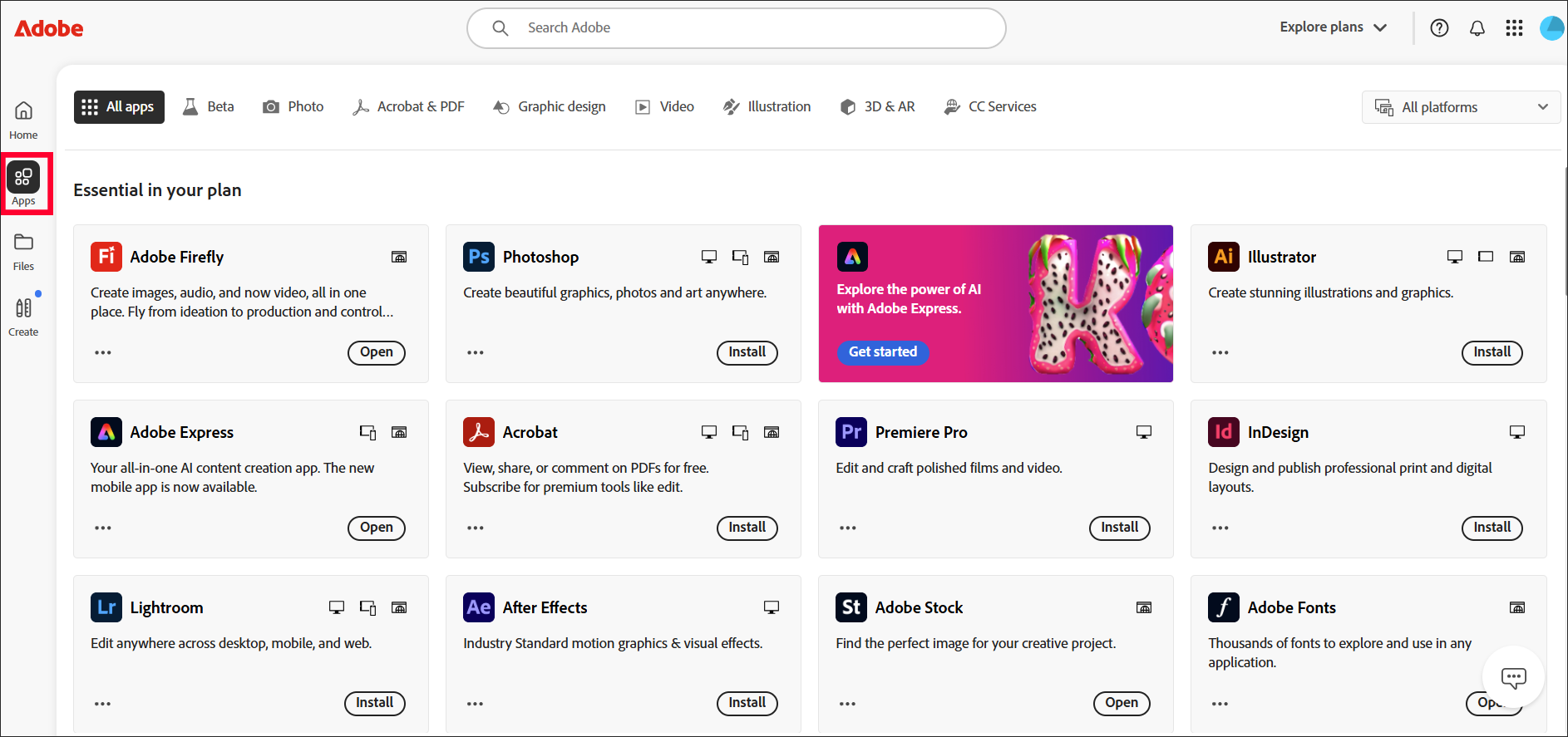Click the Illustrator Ai icon
Viewport: 1568px width, 737px height.
1224,257
